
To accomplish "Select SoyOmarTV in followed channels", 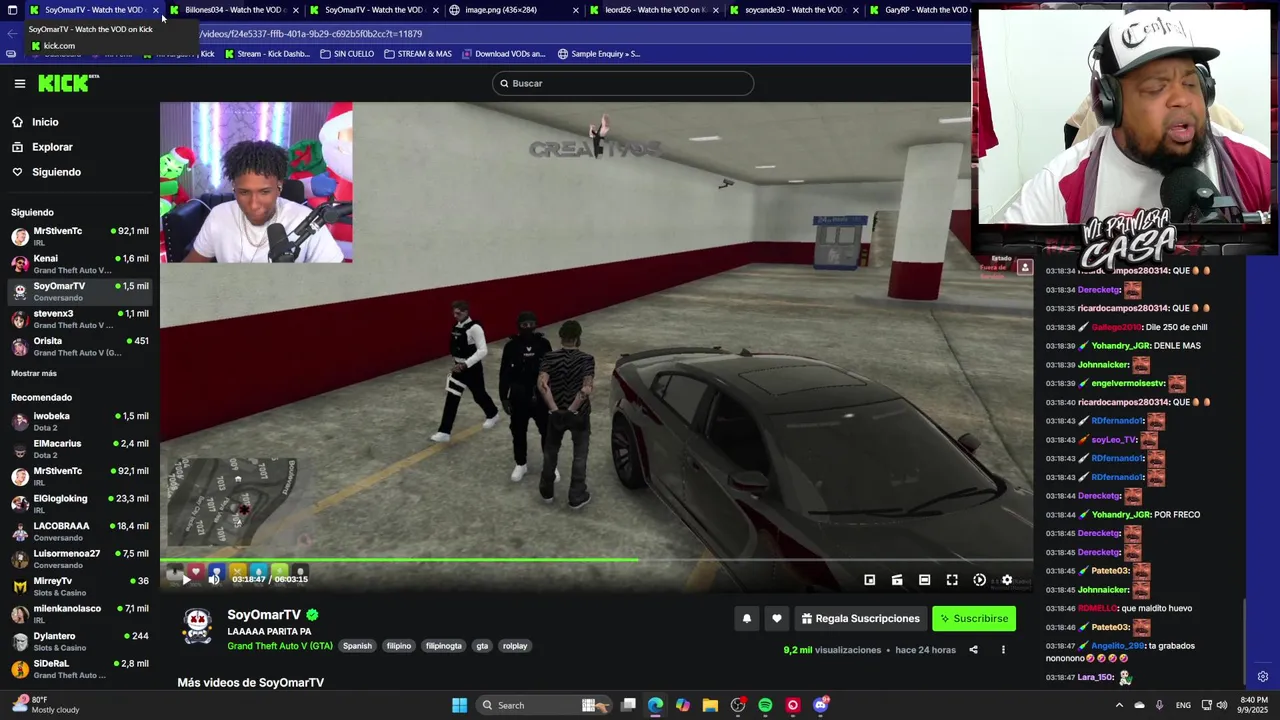I will point(80,291).
